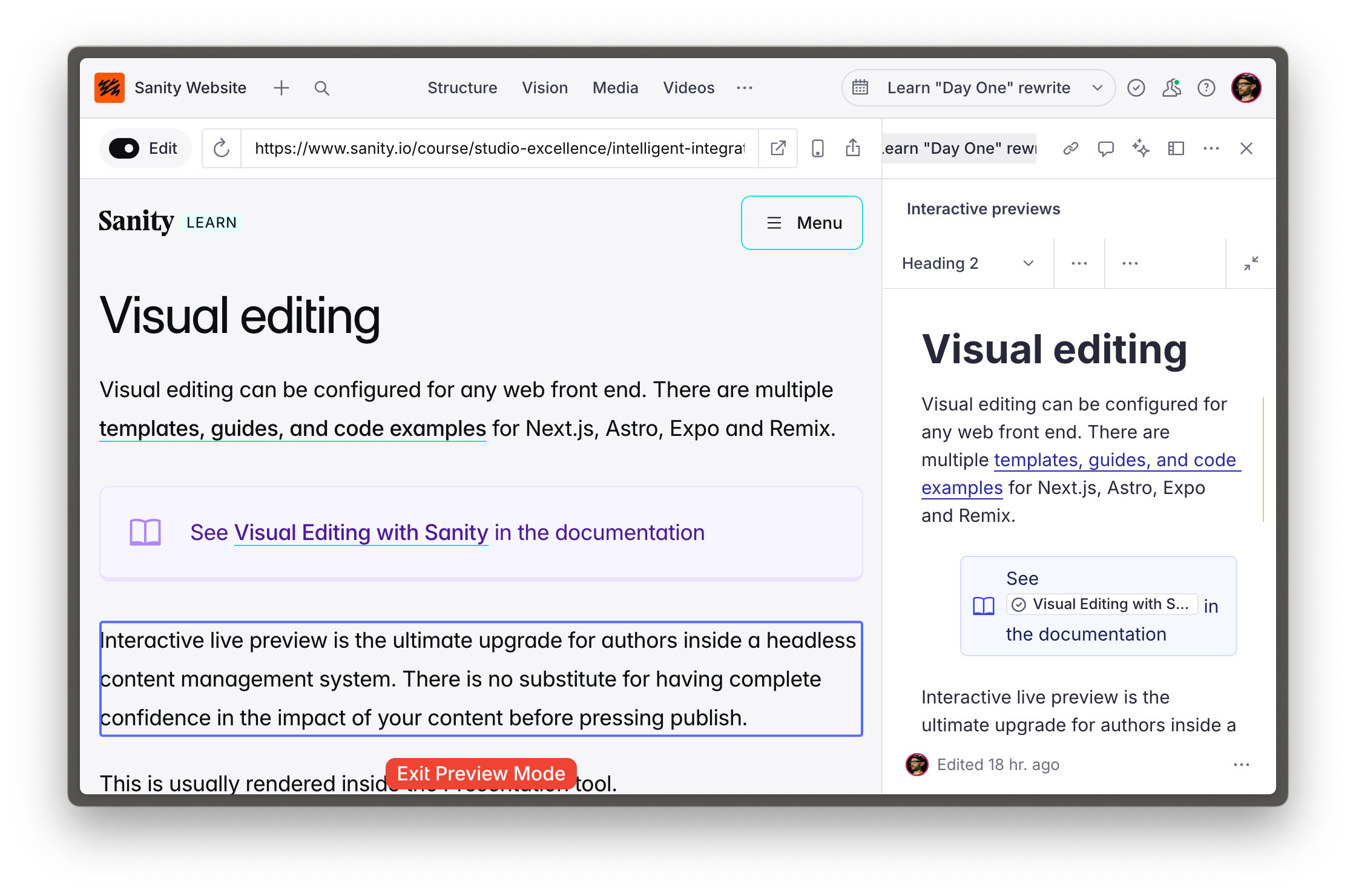Open the Menu button on Learn page
Image resolution: width=1356 pixels, height=896 pixels.
pyautogui.click(x=802, y=223)
